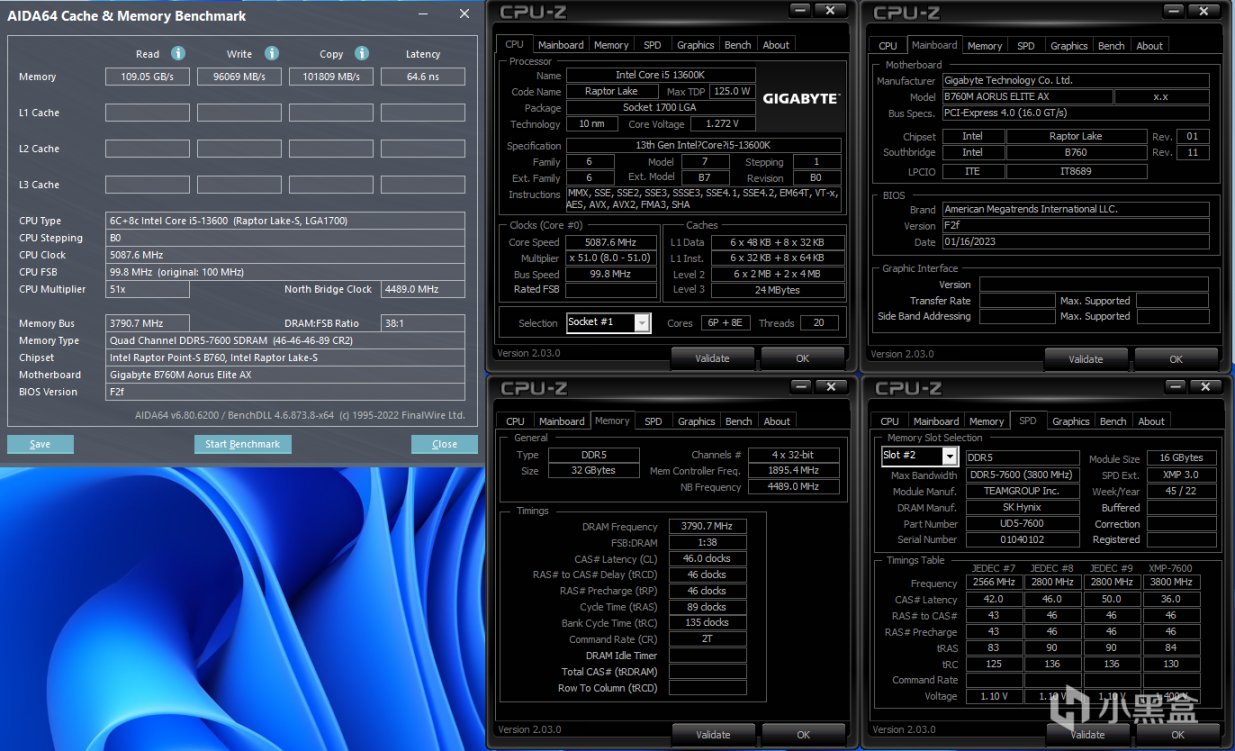Go to Mainboard tab in the Timings CPU-Z window

(562, 421)
